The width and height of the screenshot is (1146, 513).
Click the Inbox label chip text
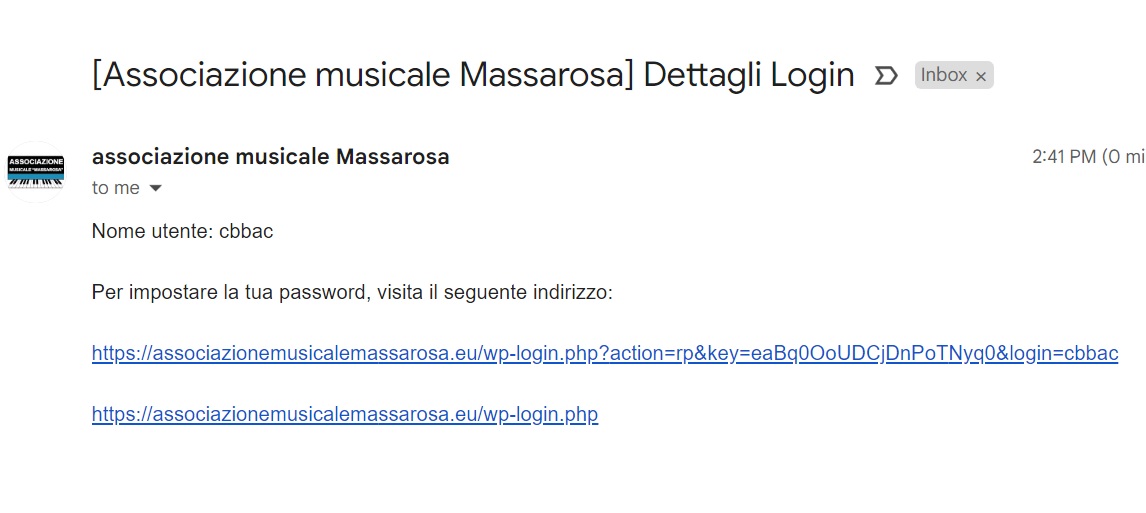point(943,76)
